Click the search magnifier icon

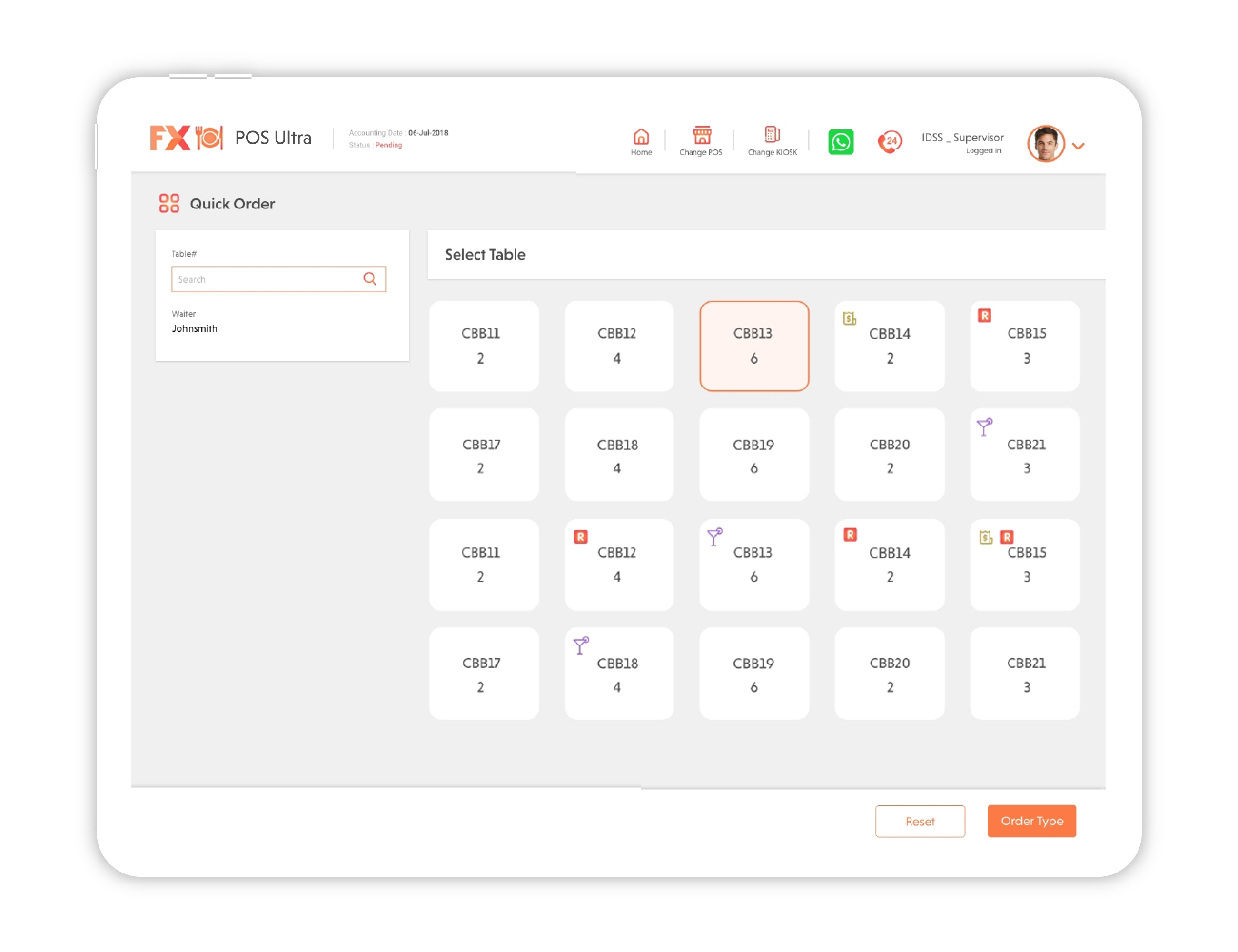coord(370,279)
